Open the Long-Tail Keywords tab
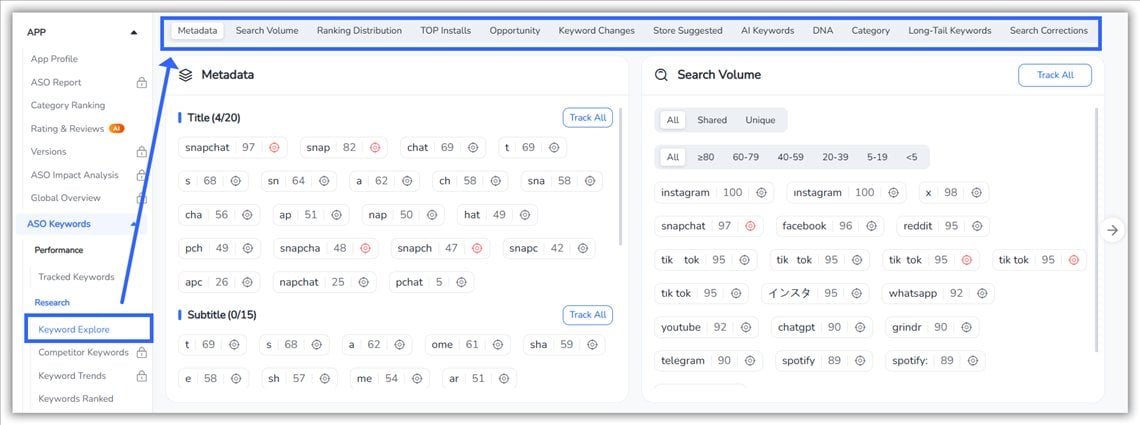Viewport: 1140px width, 425px height. (950, 31)
